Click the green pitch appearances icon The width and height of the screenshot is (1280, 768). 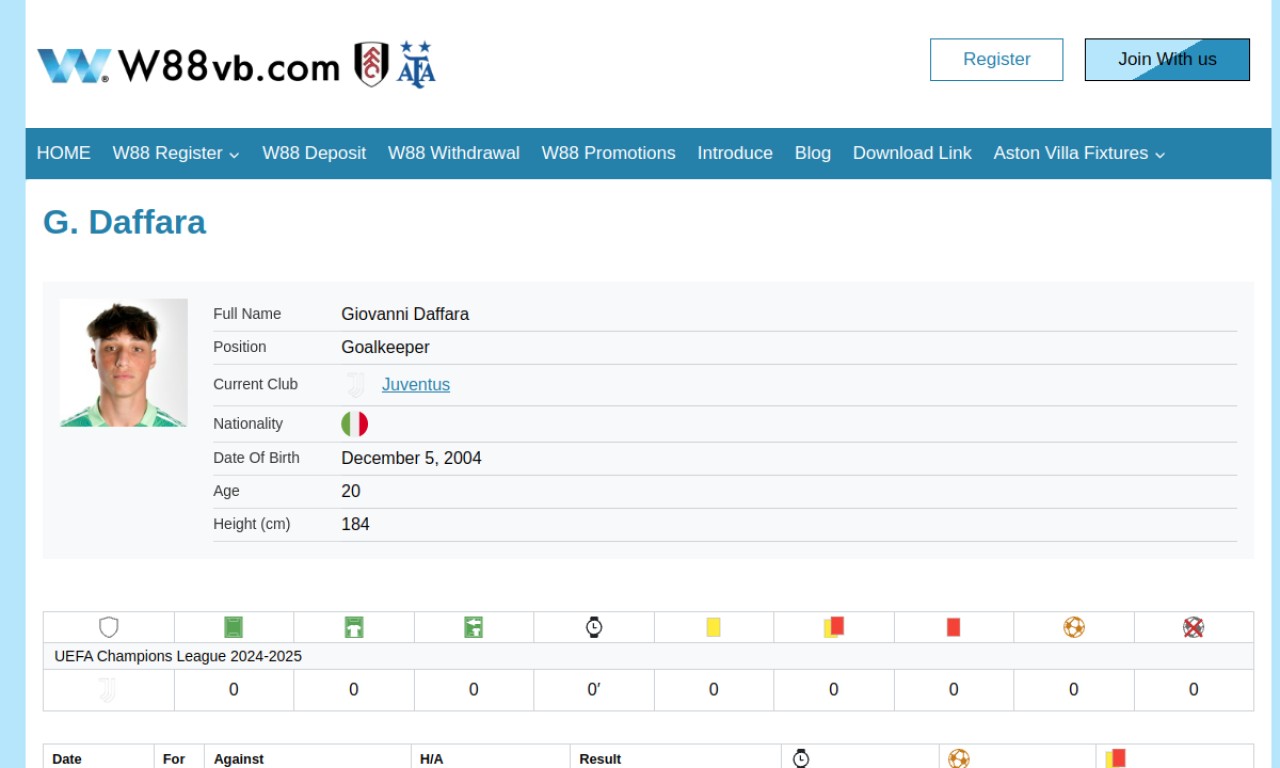tap(233, 627)
